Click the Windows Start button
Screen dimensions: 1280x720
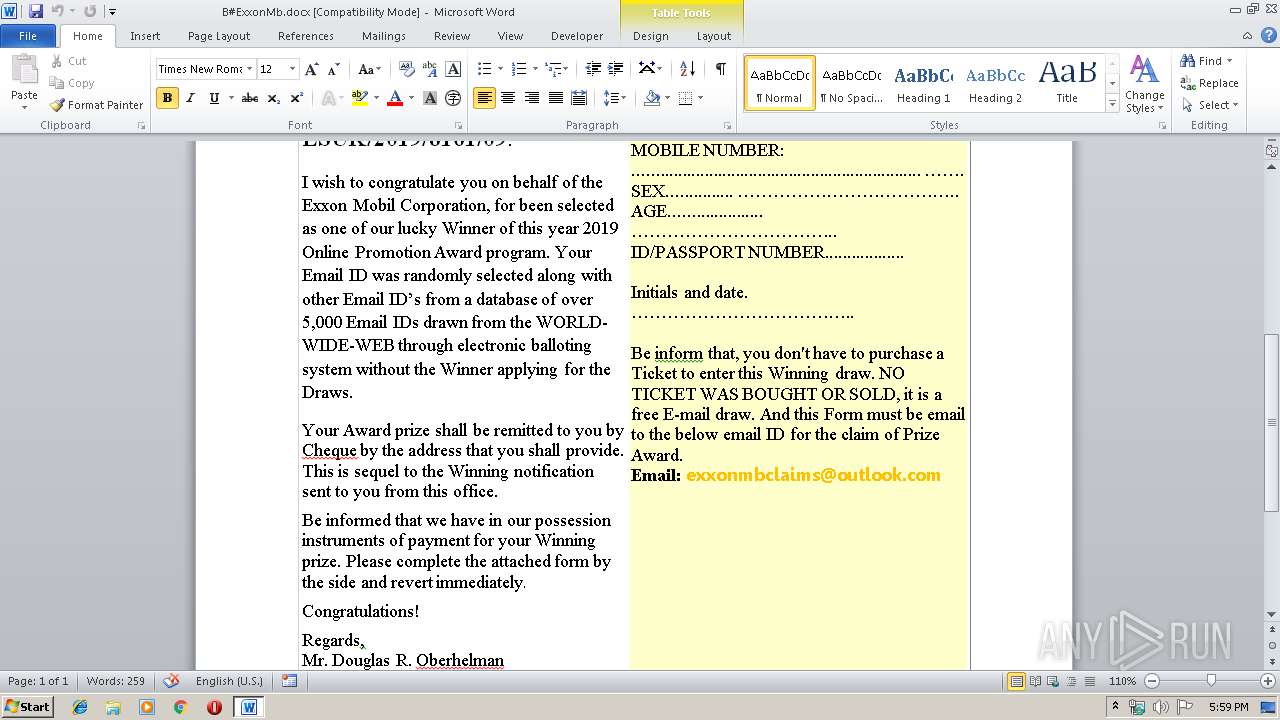[27, 706]
